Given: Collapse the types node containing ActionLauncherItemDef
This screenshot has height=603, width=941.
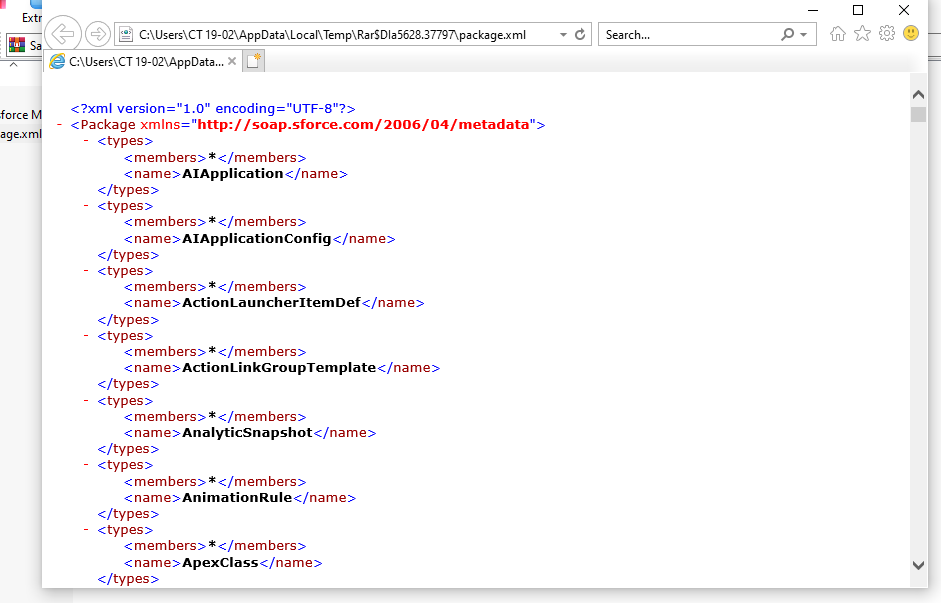Looking at the screenshot, I should click(86, 271).
